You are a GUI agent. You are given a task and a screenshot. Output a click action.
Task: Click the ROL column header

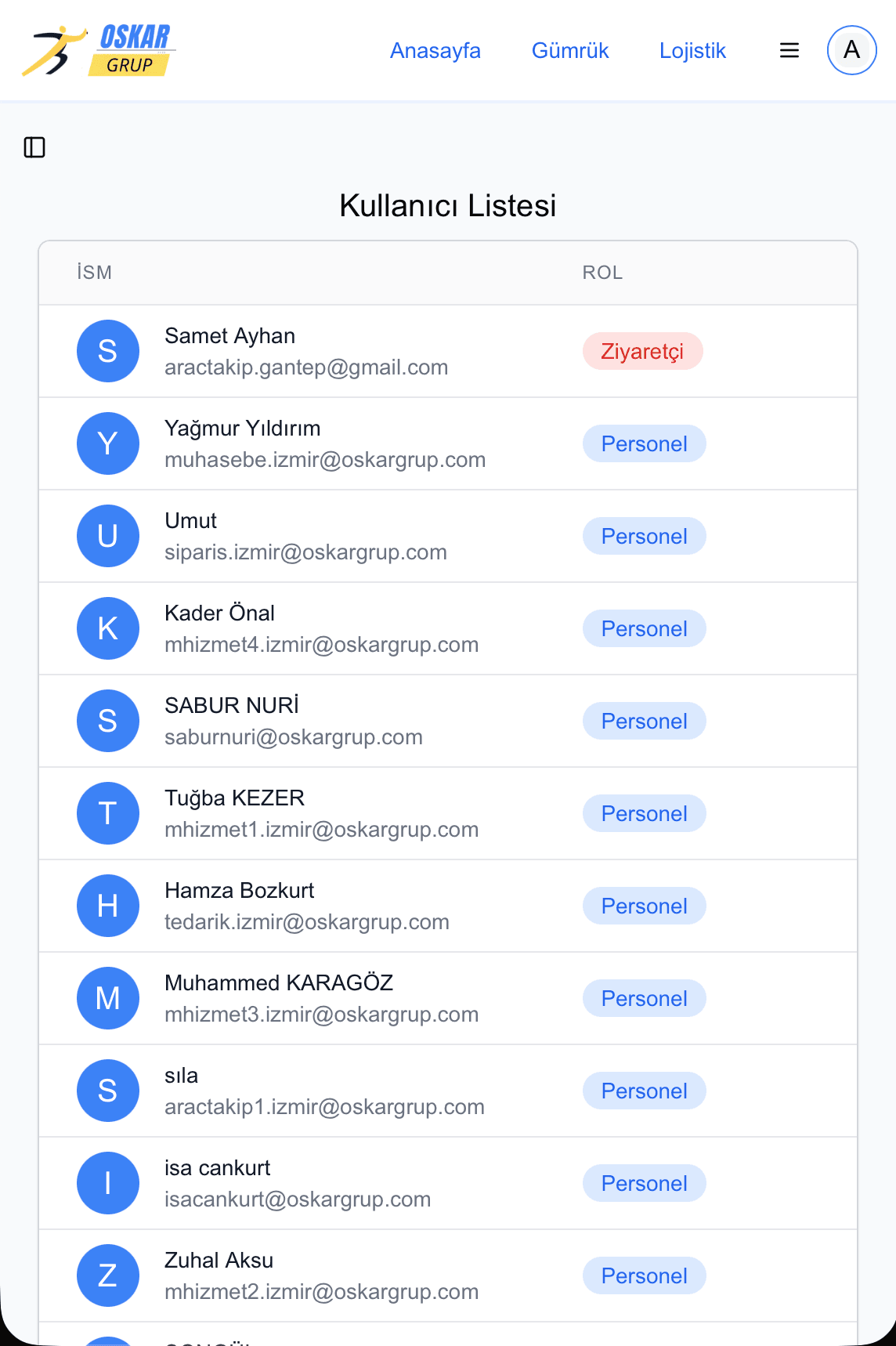[602, 273]
